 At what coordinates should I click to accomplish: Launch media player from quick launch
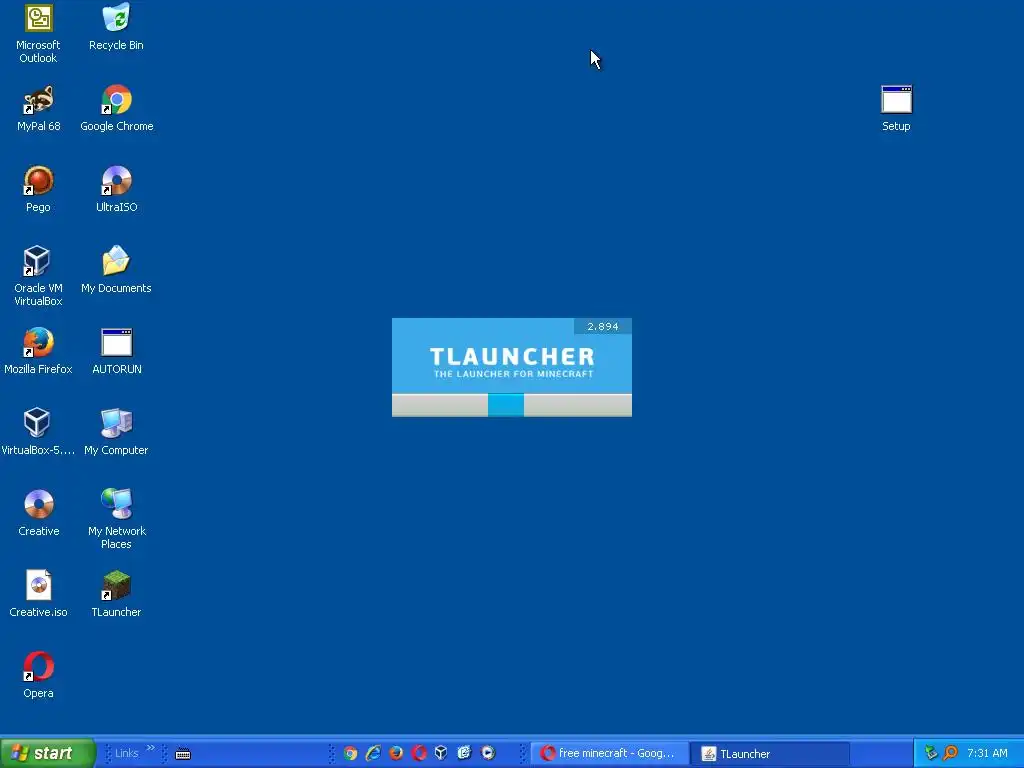point(488,754)
